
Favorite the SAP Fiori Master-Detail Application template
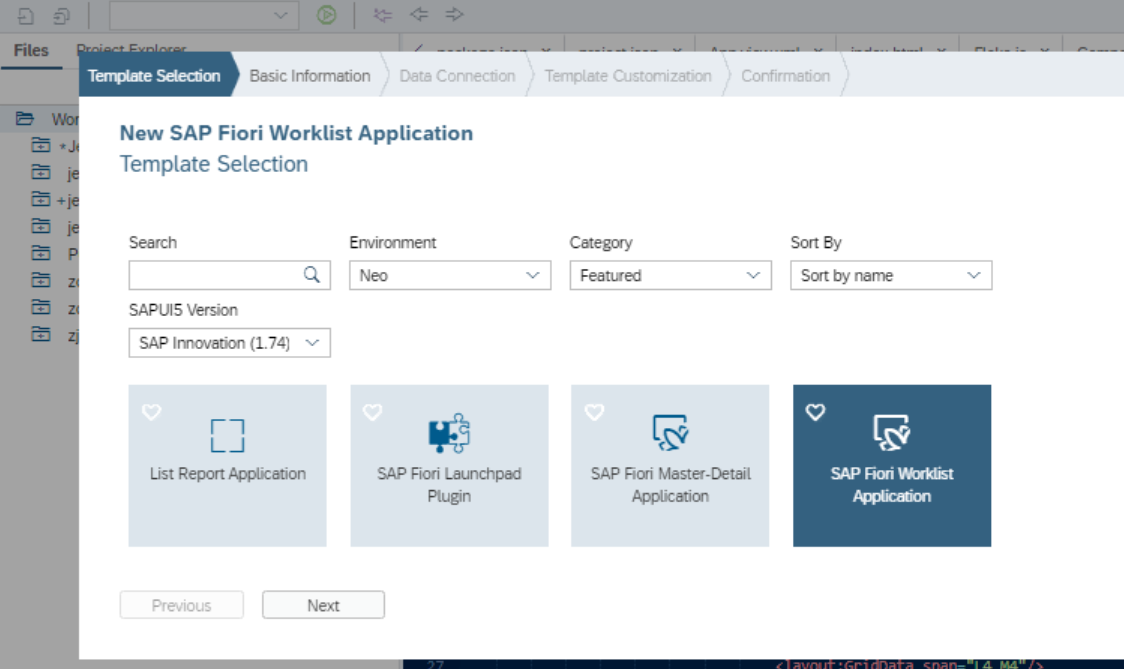(x=594, y=412)
